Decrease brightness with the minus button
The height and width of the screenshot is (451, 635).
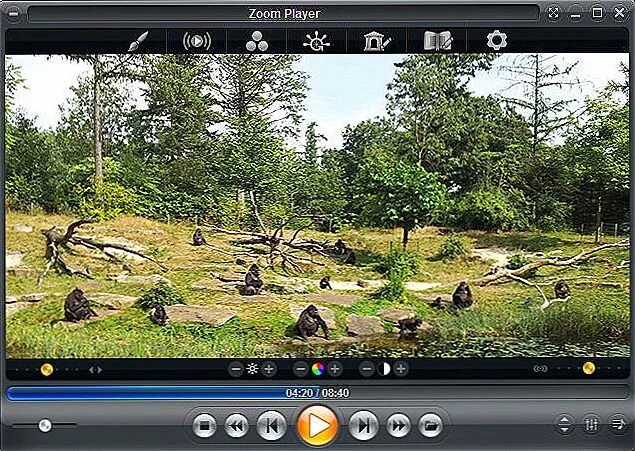point(236,369)
